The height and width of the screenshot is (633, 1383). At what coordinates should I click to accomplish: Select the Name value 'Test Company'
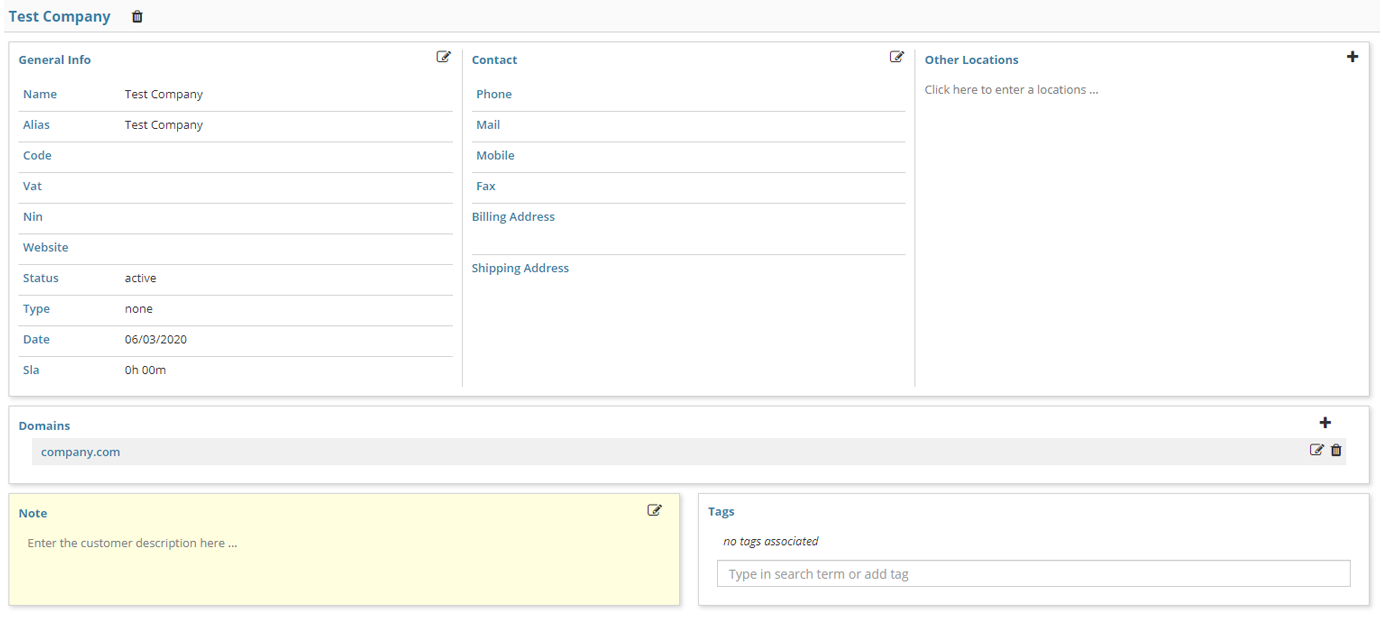coord(164,94)
